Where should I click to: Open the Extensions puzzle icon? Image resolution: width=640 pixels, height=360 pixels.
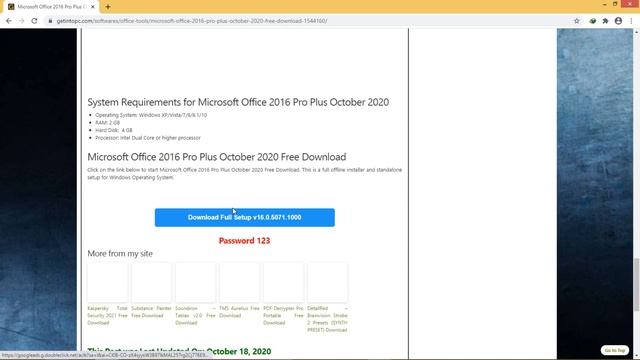click(x=605, y=21)
